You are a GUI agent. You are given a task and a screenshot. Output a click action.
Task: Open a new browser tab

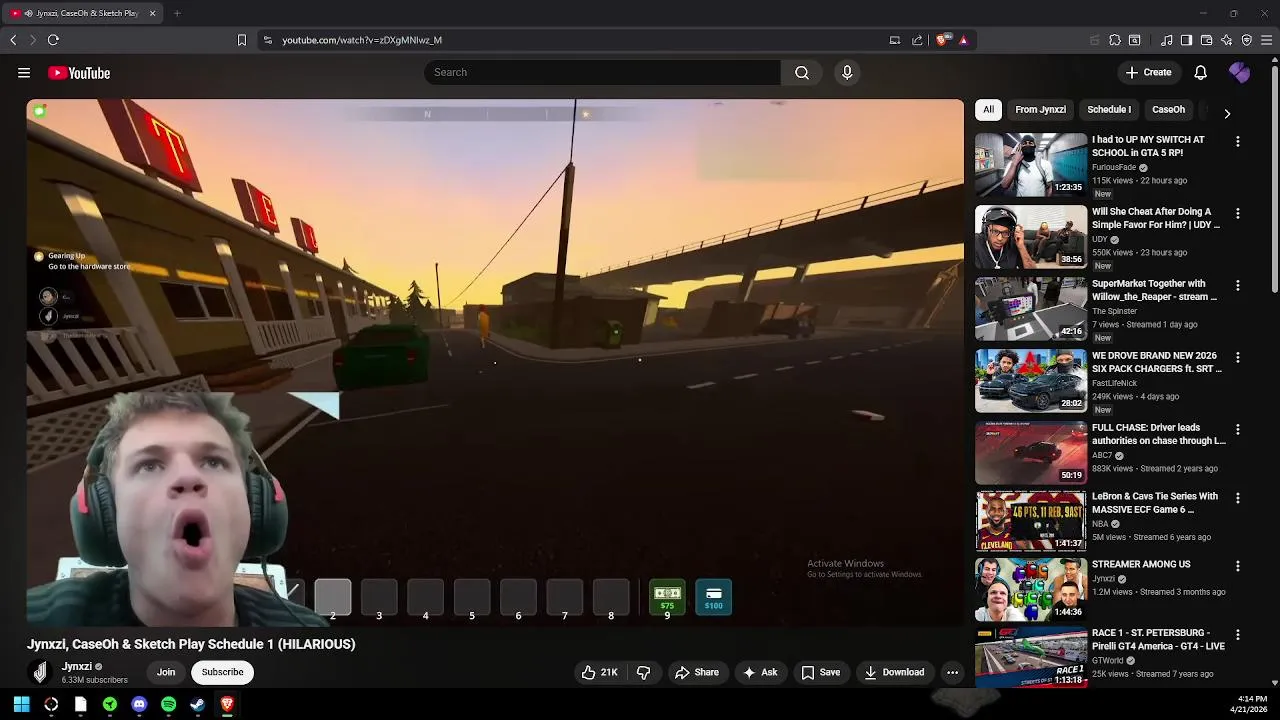(x=177, y=13)
